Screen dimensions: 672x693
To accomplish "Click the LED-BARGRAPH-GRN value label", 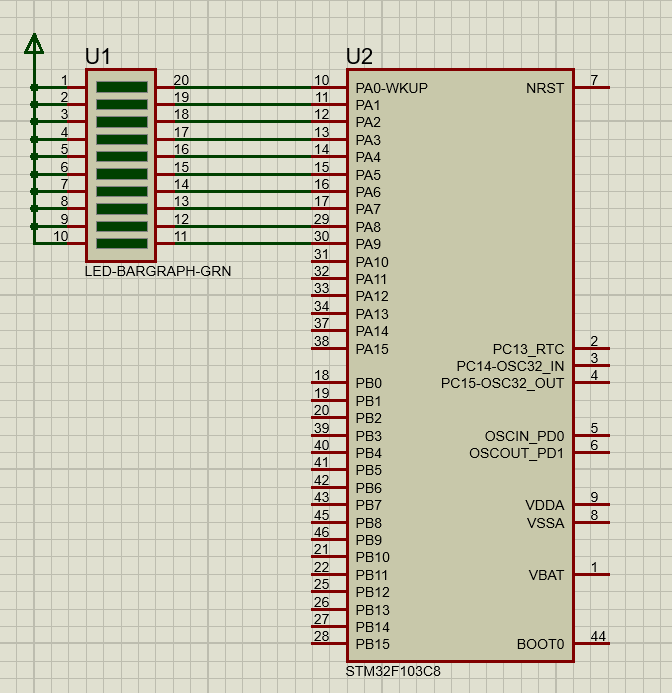I will 158,271.
